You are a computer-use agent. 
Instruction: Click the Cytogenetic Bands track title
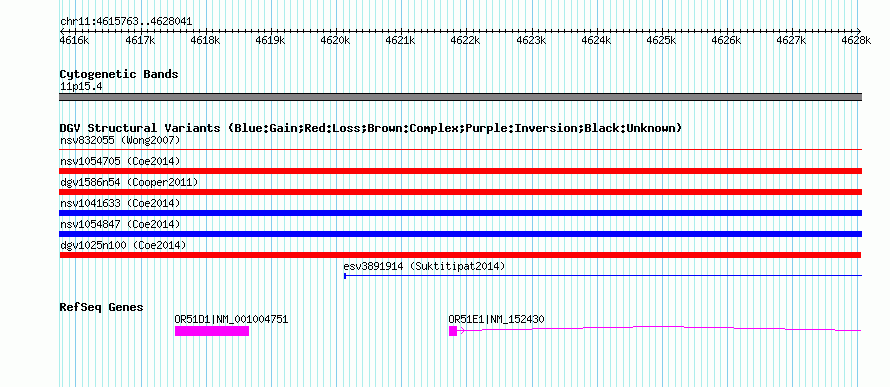[x=119, y=74]
